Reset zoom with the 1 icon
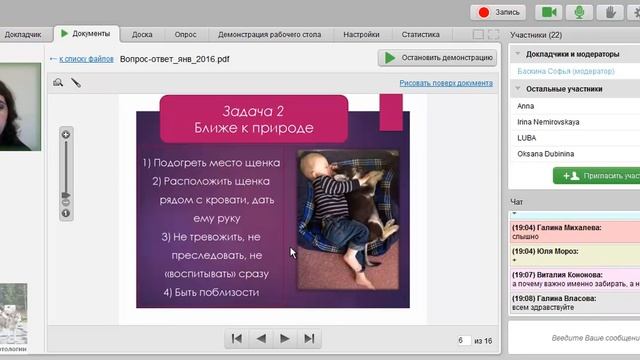The width and height of the screenshot is (640, 360). (x=66, y=213)
